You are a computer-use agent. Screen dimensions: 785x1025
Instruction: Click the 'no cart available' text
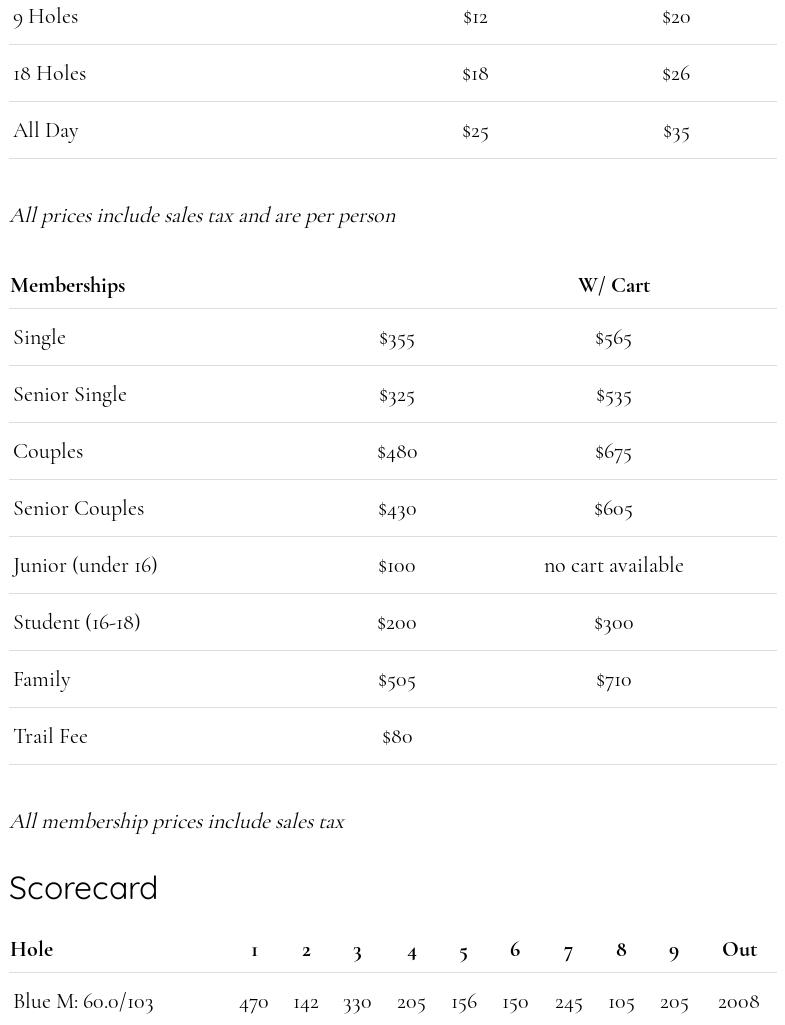coord(613,566)
